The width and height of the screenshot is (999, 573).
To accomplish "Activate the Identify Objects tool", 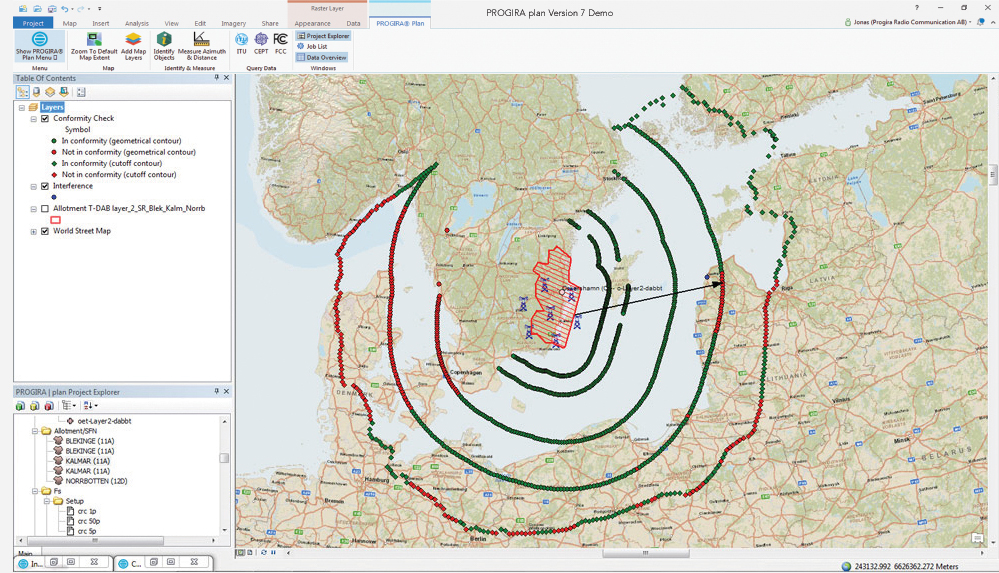I will click(x=164, y=46).
